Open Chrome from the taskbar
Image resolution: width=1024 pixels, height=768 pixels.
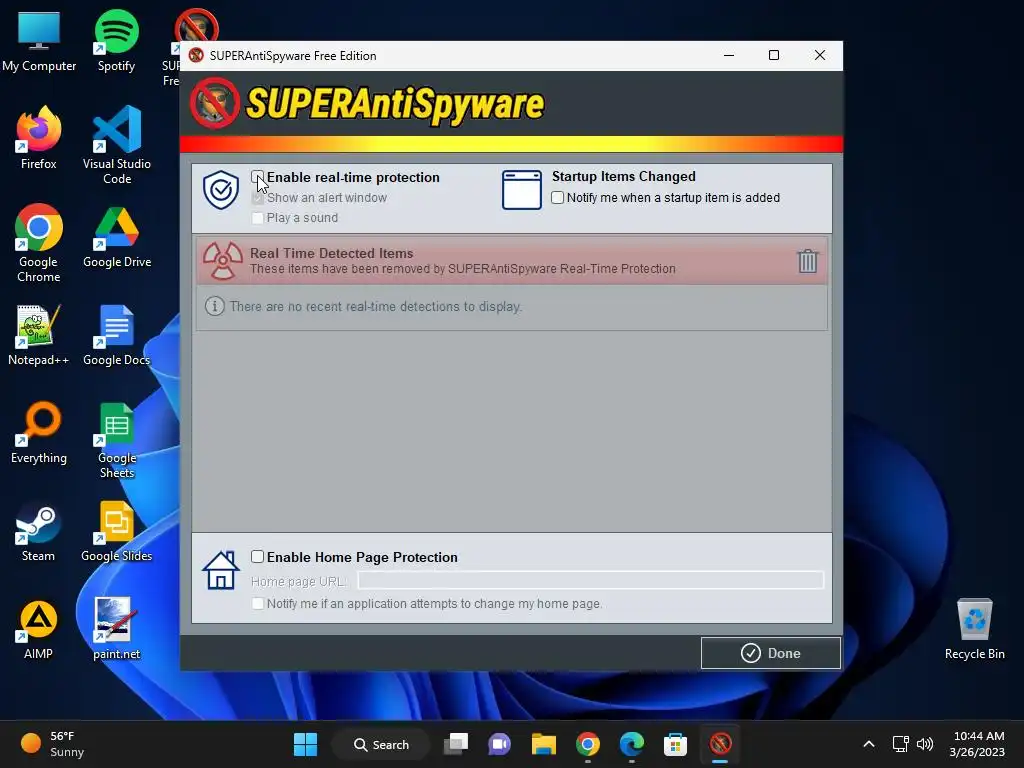tap(588, 744)
